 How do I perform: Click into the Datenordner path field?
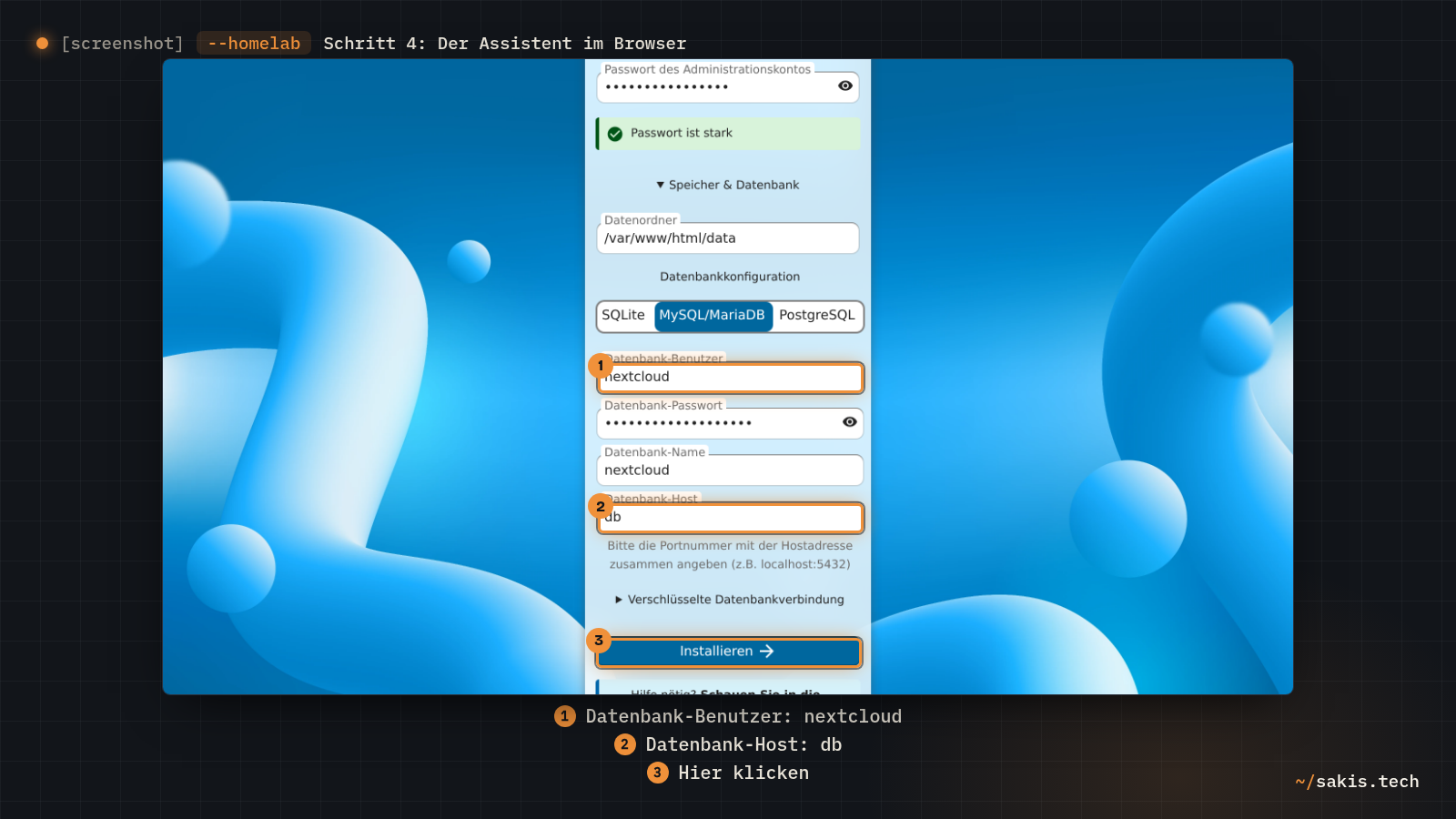pos(728,238)
